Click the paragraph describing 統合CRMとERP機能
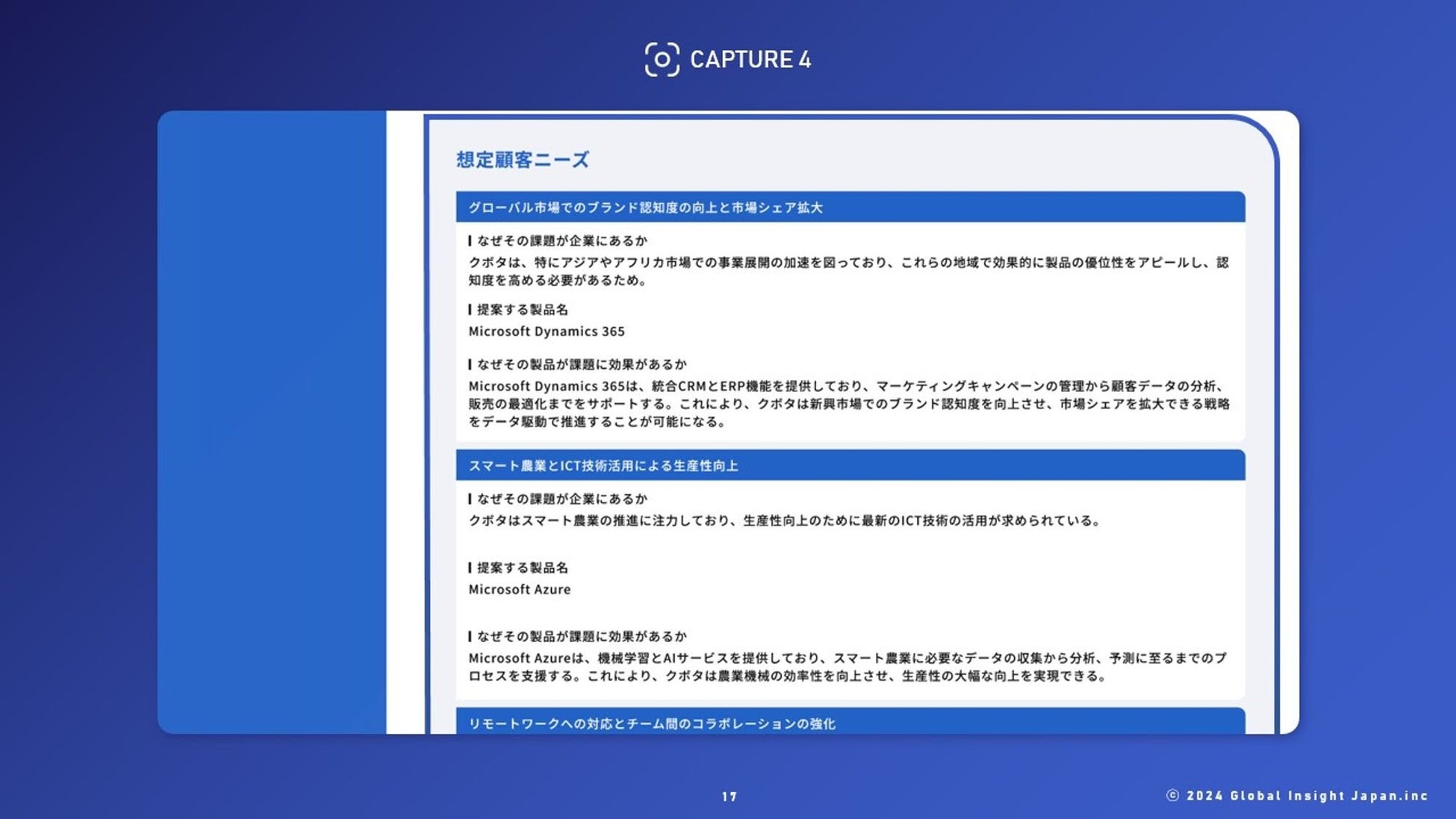Image resolution: width=1456 pixels, height=819 pixels. pyautogui.click(x=848, y=404)
